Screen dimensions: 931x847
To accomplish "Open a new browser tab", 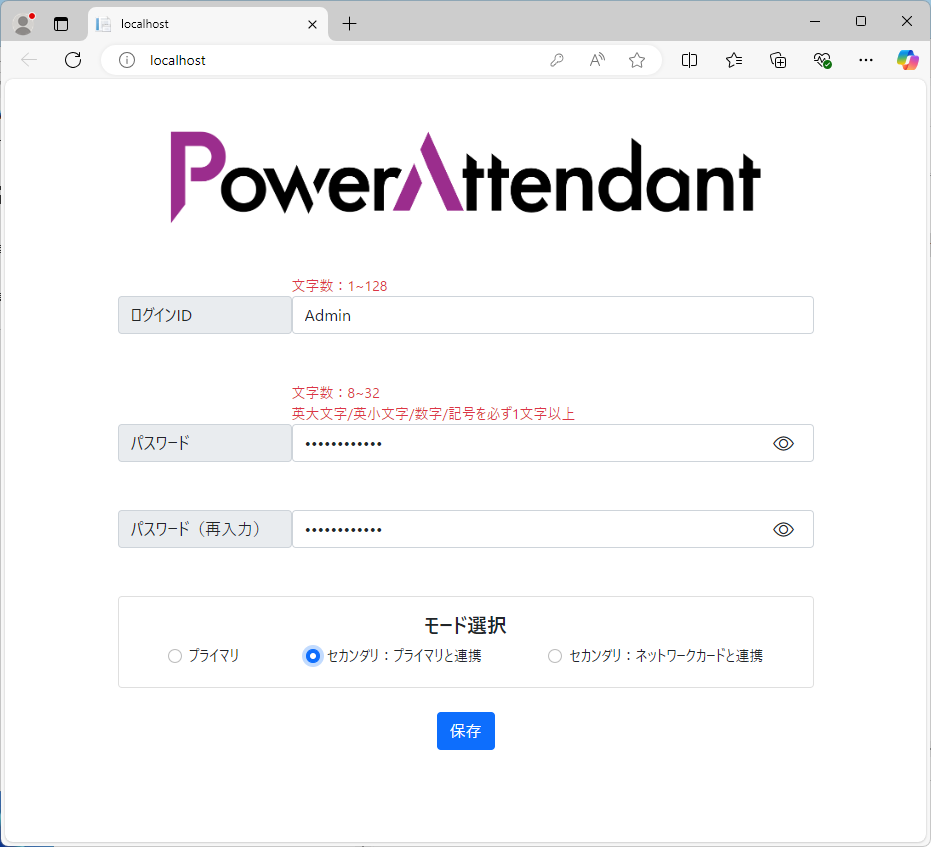I will [x=349, y=24].
